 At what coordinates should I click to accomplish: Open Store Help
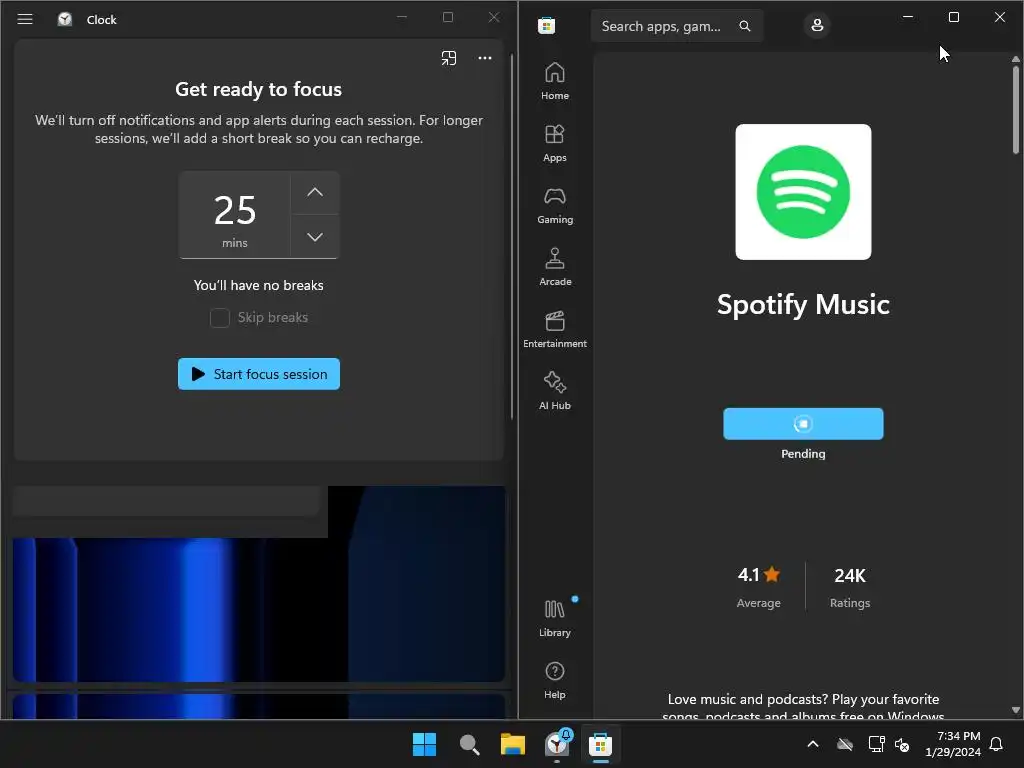tap(554, 680)
